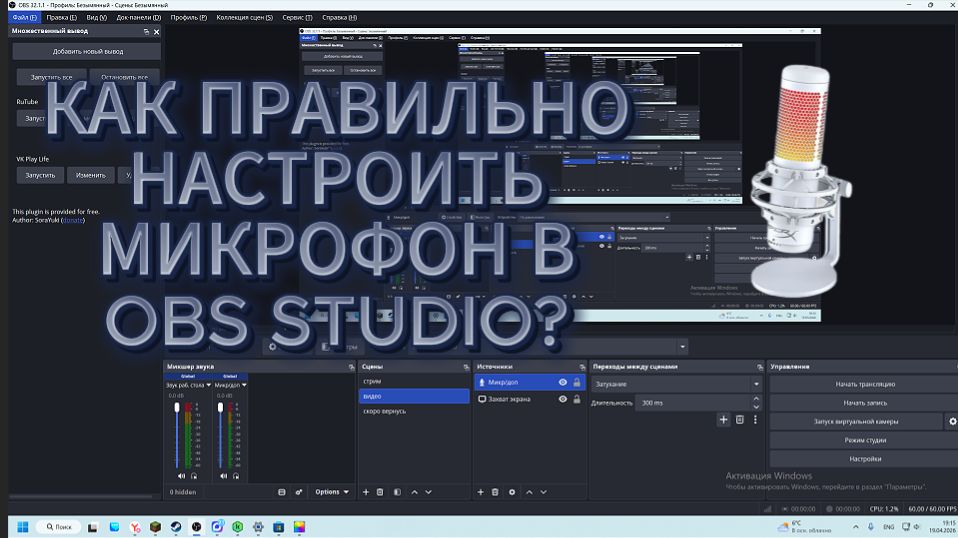Undock the Сцены panel
This screenshot has width=958, height=538.
(466, 367)
